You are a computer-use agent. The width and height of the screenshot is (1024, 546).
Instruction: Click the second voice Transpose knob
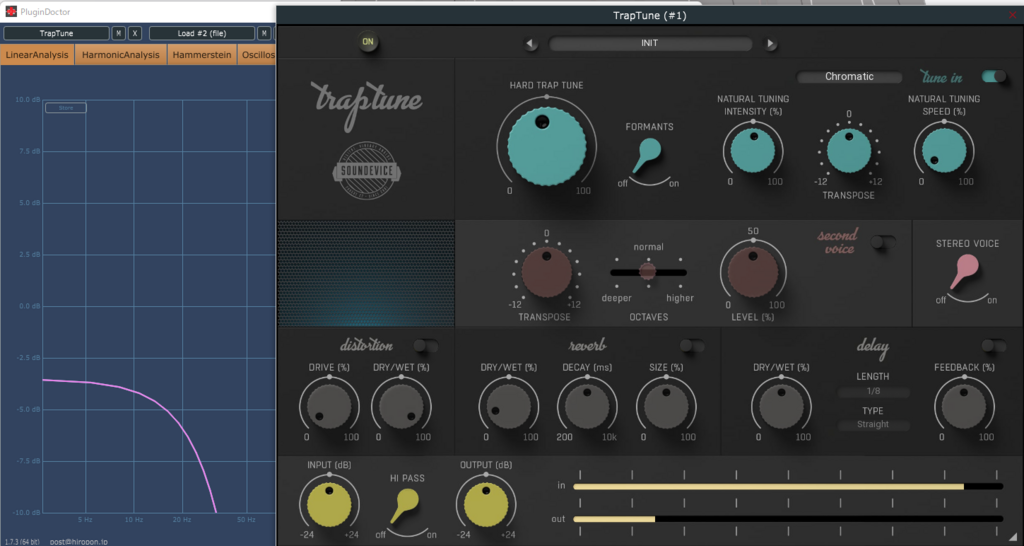(547, 272)
